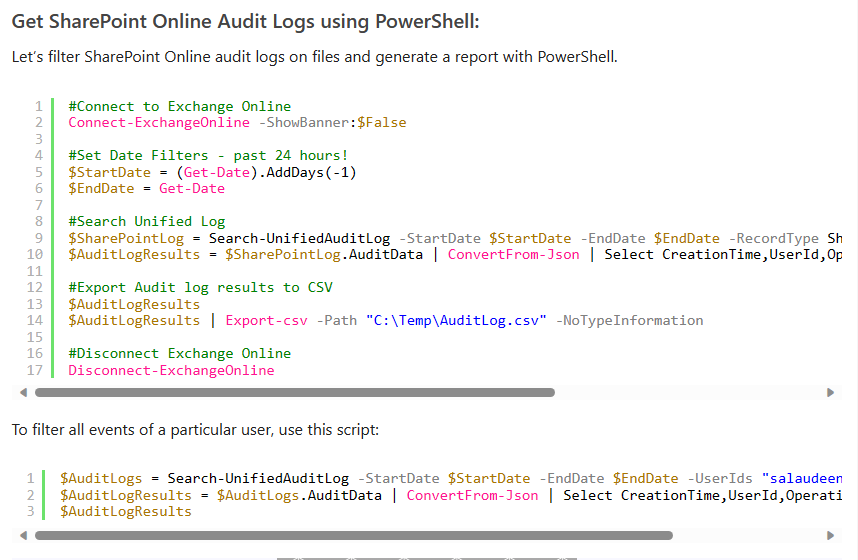Click heading 'Get SharePoint Online Audit Logs using PowerShell'

coord(246,22)
